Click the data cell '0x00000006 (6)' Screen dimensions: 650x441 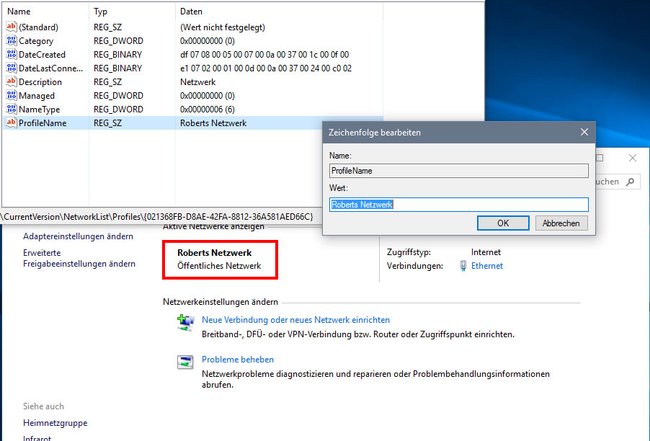pos(207,109)
